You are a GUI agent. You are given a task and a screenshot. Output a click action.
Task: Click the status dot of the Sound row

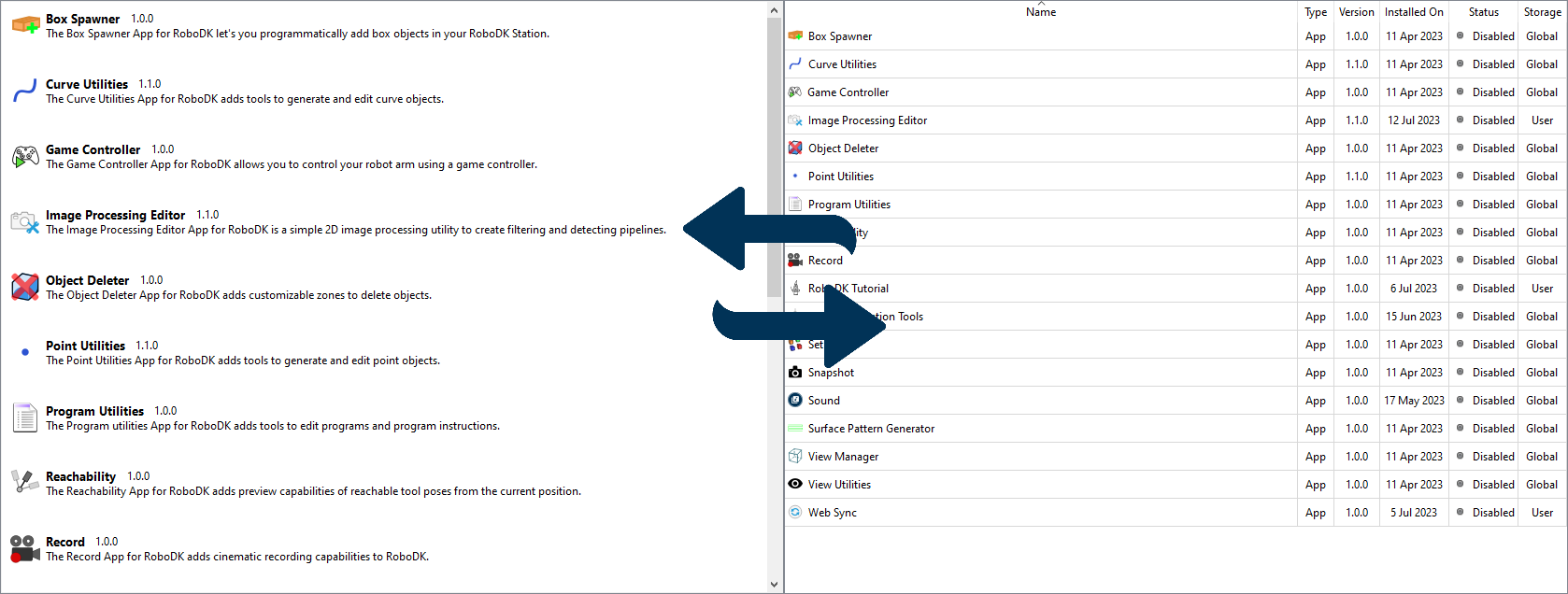click(x=1461, y=400)
